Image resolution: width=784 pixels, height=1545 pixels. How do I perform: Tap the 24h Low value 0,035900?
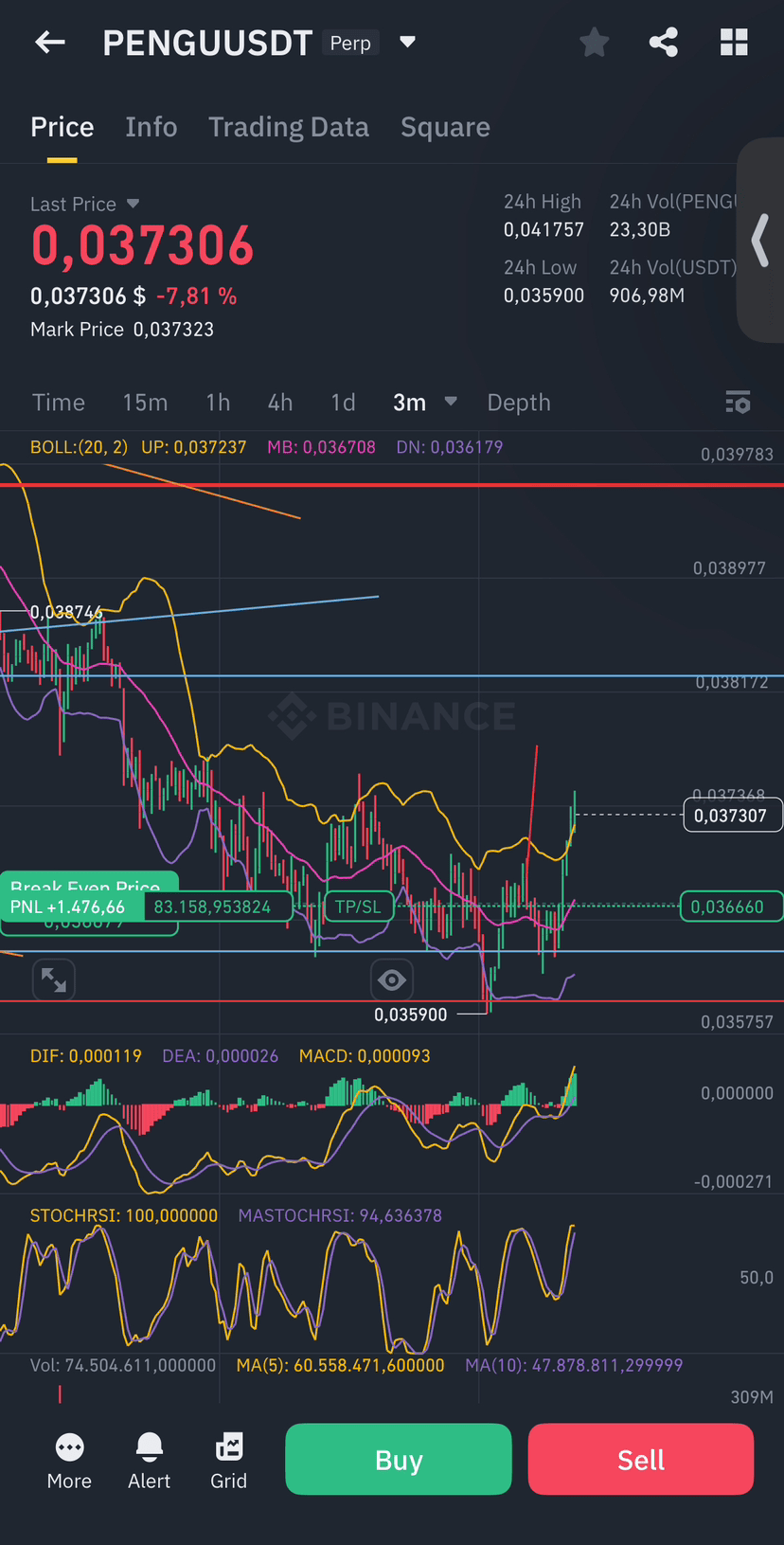[x=543, y=296]
